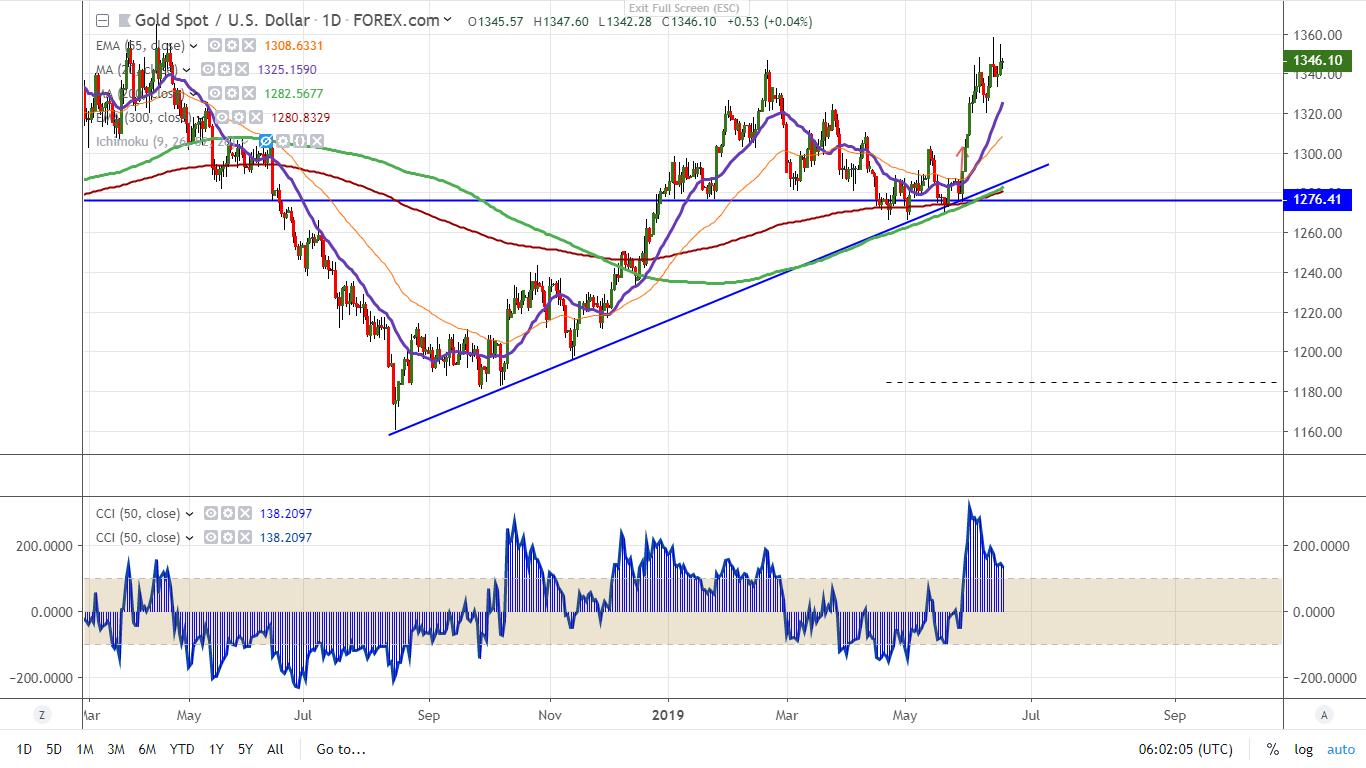Remove the EMA (300, close) indicator

[254, 118]
